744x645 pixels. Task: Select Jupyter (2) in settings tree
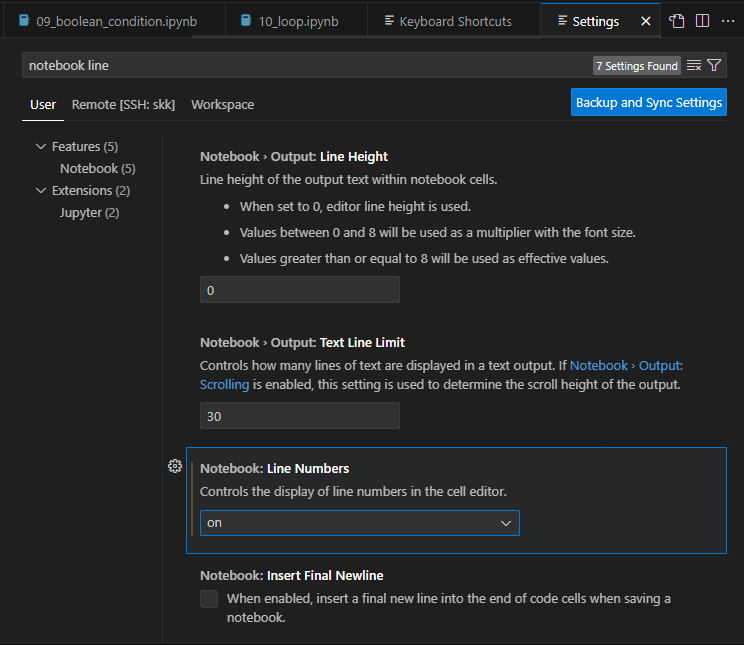click(89, 213)
